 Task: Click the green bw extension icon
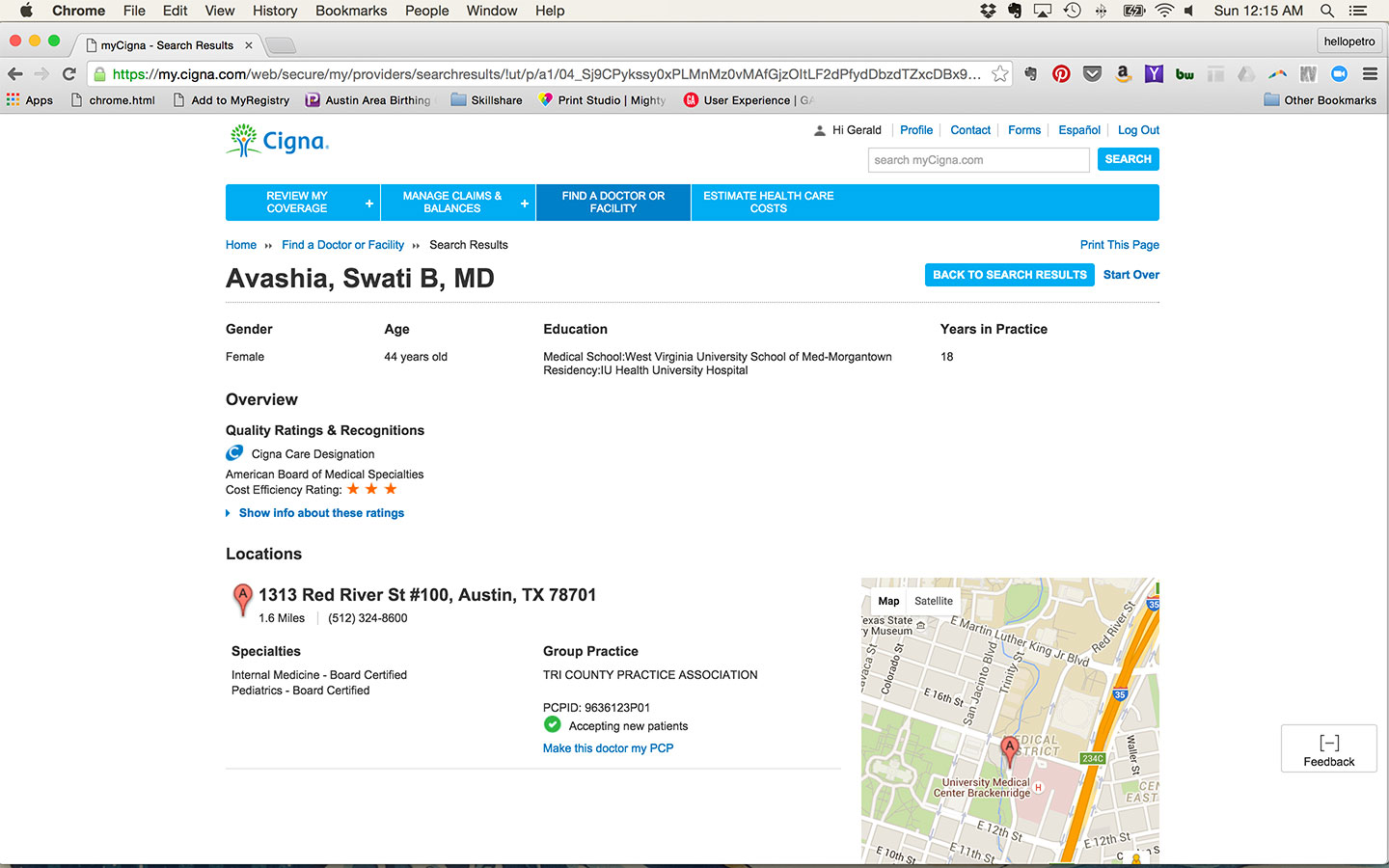pos(1185,74)
